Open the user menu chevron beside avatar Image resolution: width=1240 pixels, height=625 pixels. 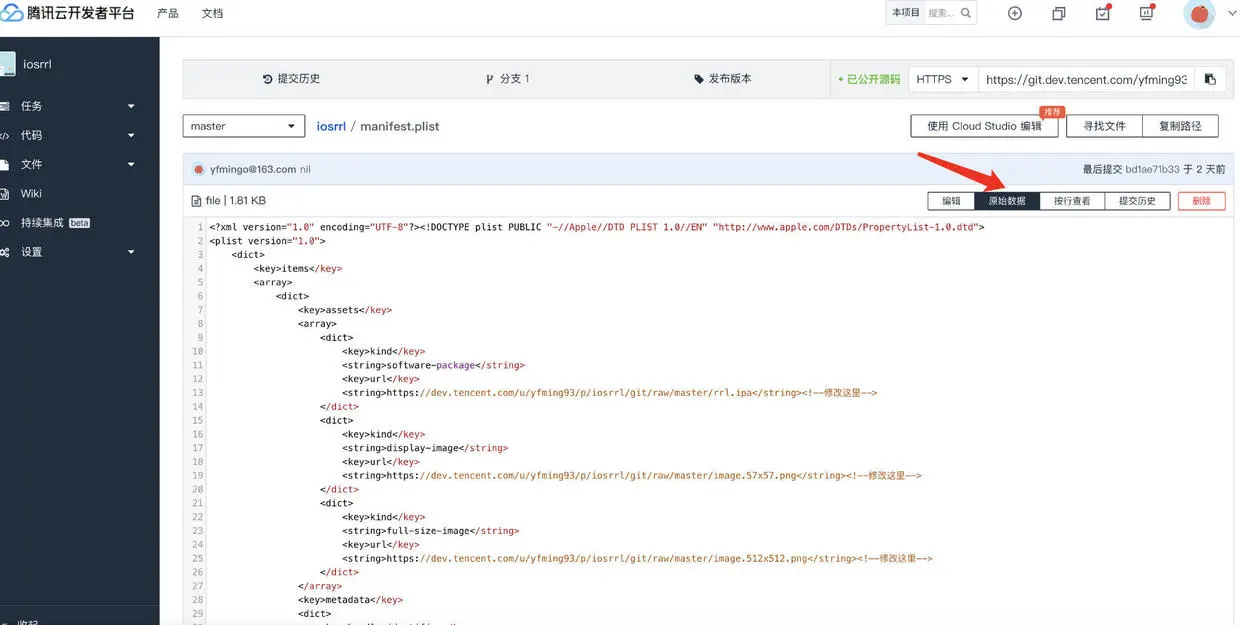(x=1232, y=13)
